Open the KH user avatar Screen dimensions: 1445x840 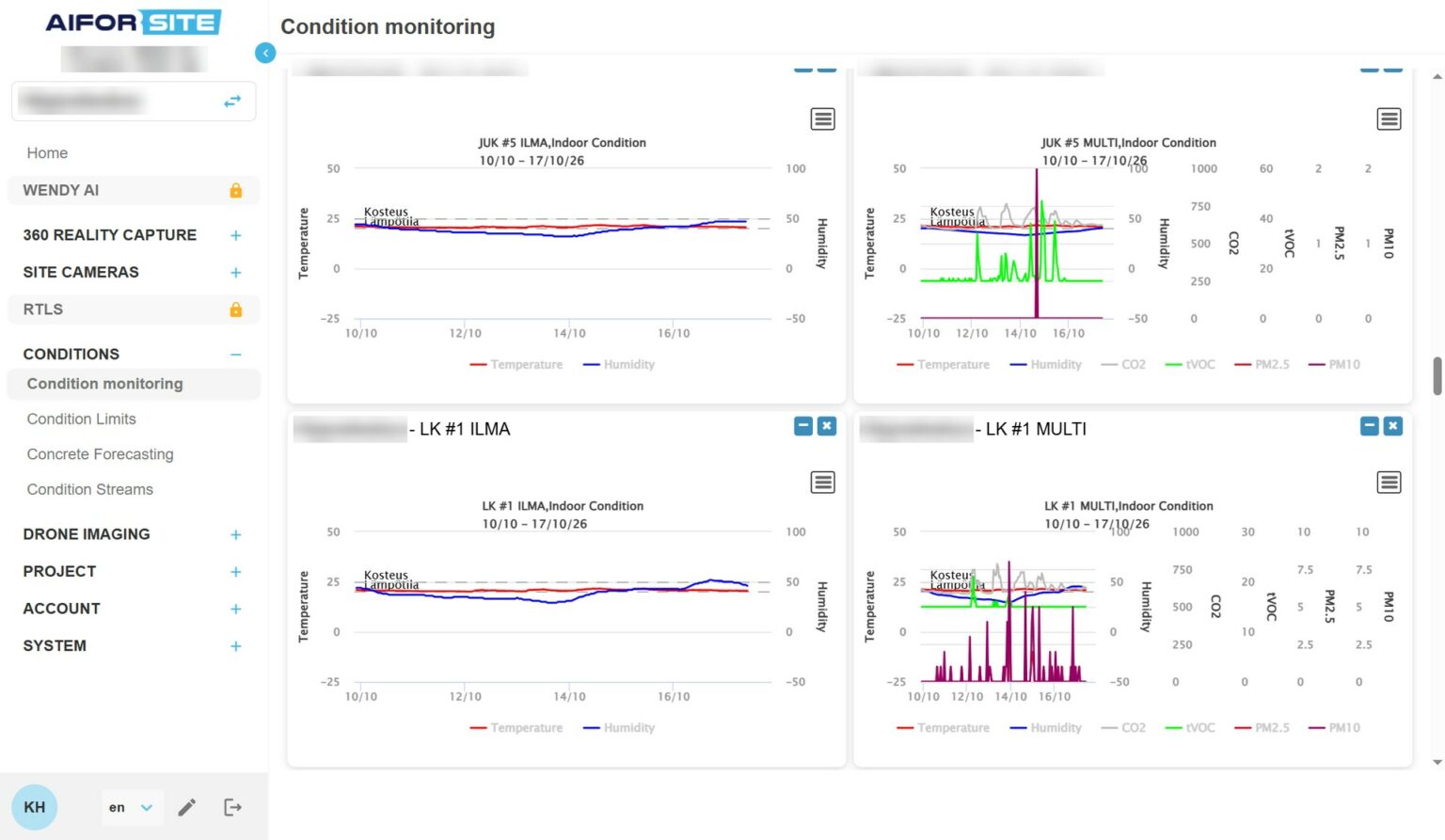pos(35,807)
